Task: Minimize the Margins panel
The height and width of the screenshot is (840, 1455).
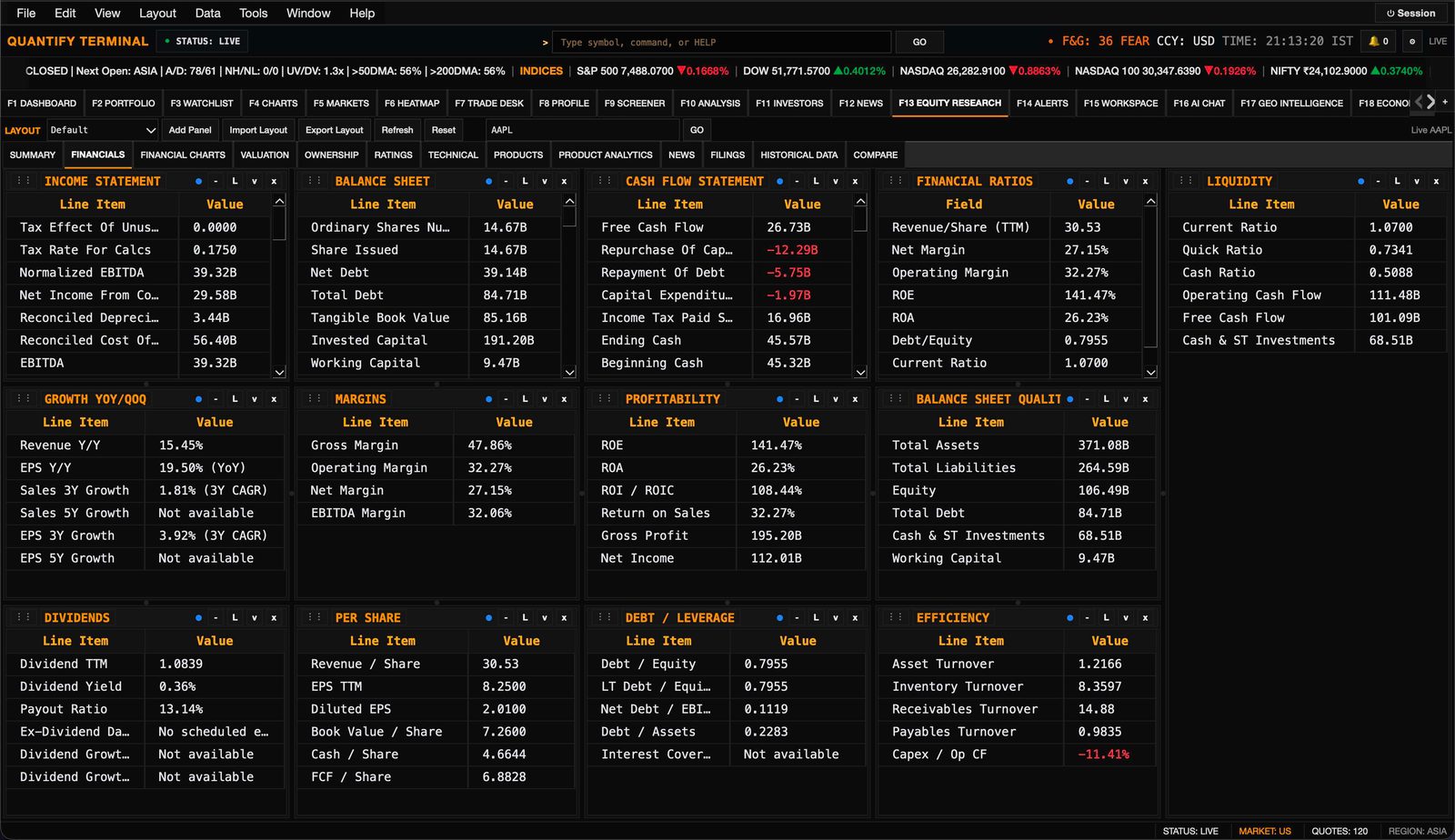Action: click(x=506, y=399)
